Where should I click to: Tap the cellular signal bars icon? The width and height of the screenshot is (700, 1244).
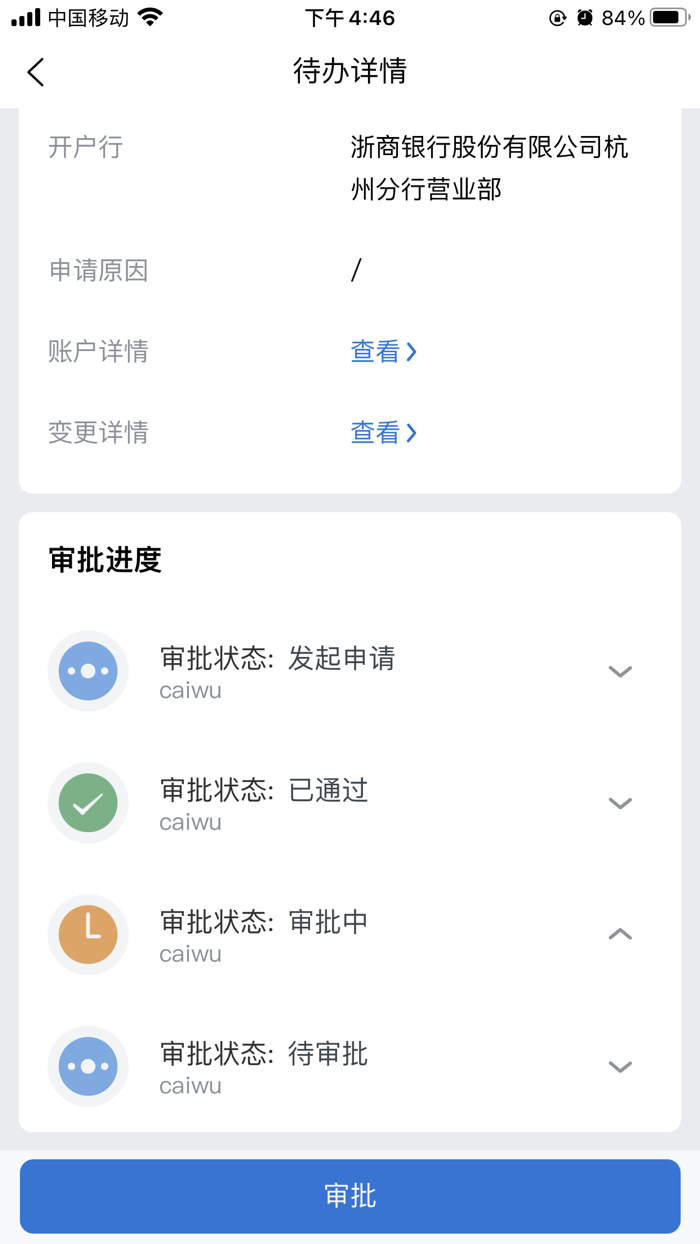26,18
